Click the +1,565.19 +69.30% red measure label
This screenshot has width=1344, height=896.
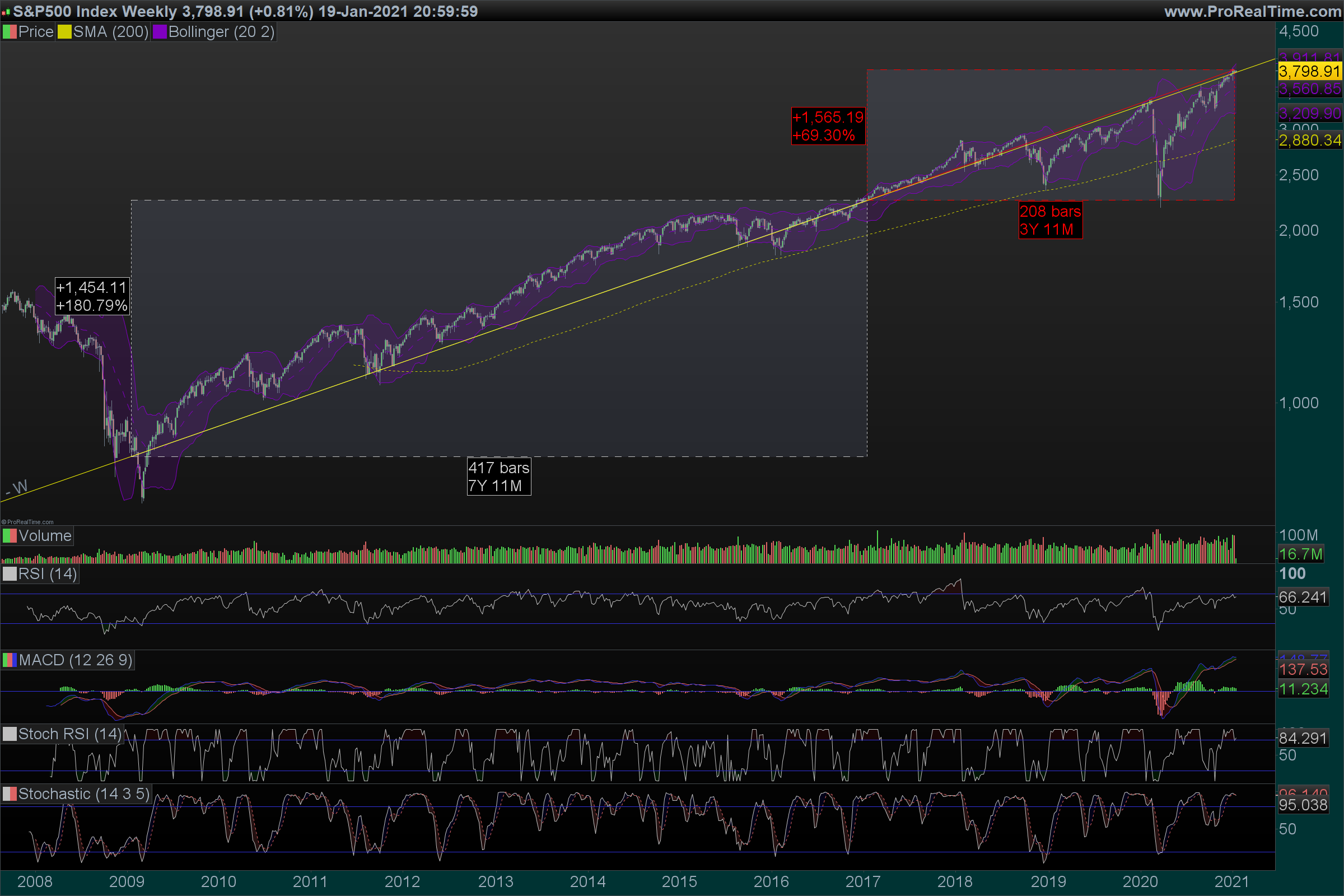pos(828,127)
